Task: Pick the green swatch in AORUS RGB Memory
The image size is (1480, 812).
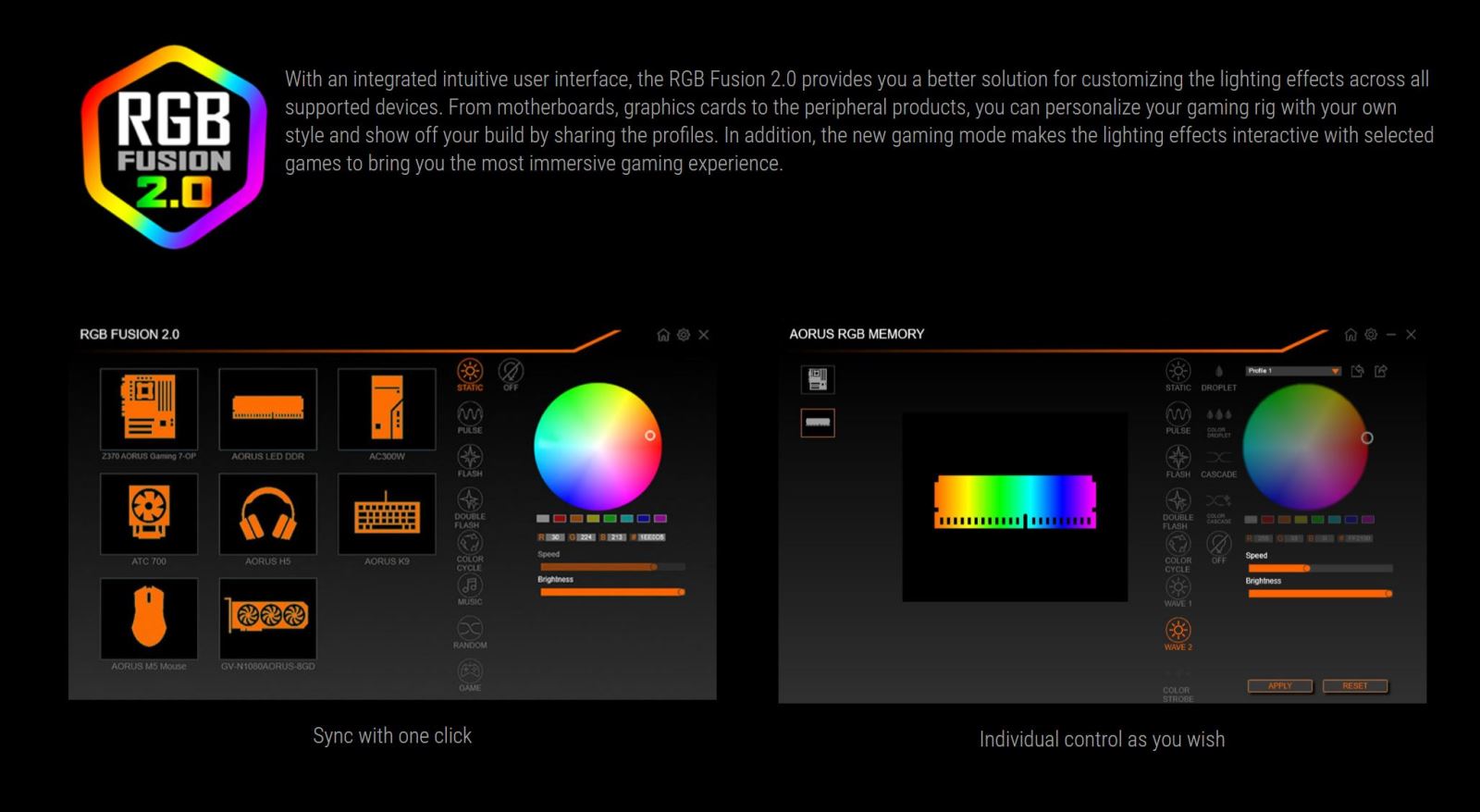Action: 1318,520
